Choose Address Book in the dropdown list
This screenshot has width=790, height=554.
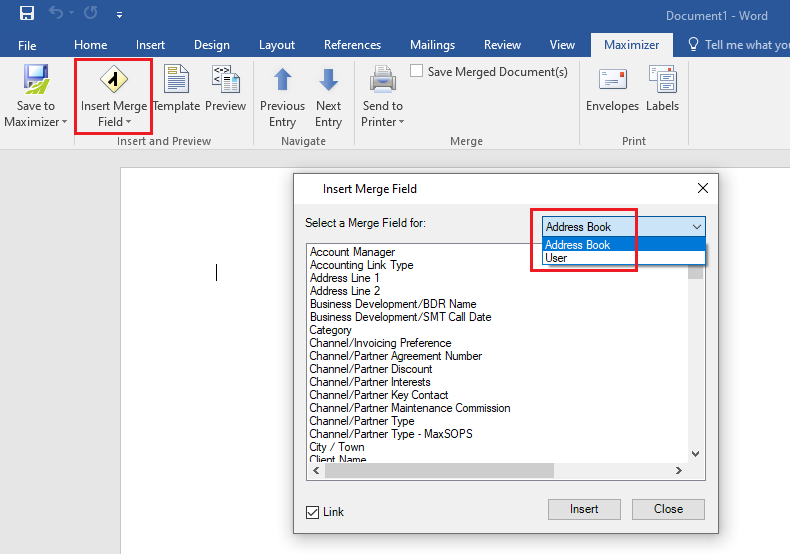coord(624,245)
